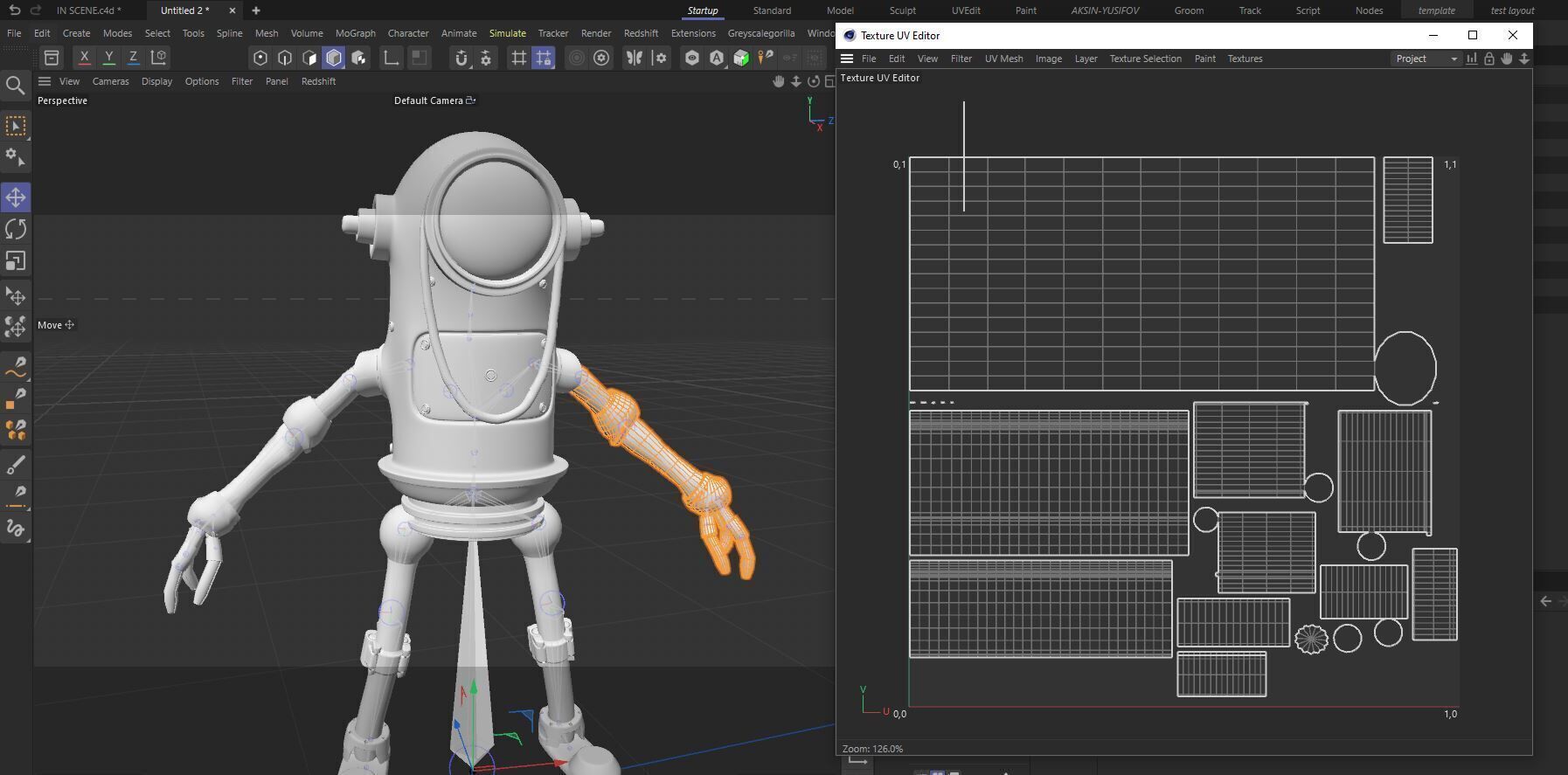Click the UV Editor lock icon
This screenshot has width=1568, height=775.
1489,59
